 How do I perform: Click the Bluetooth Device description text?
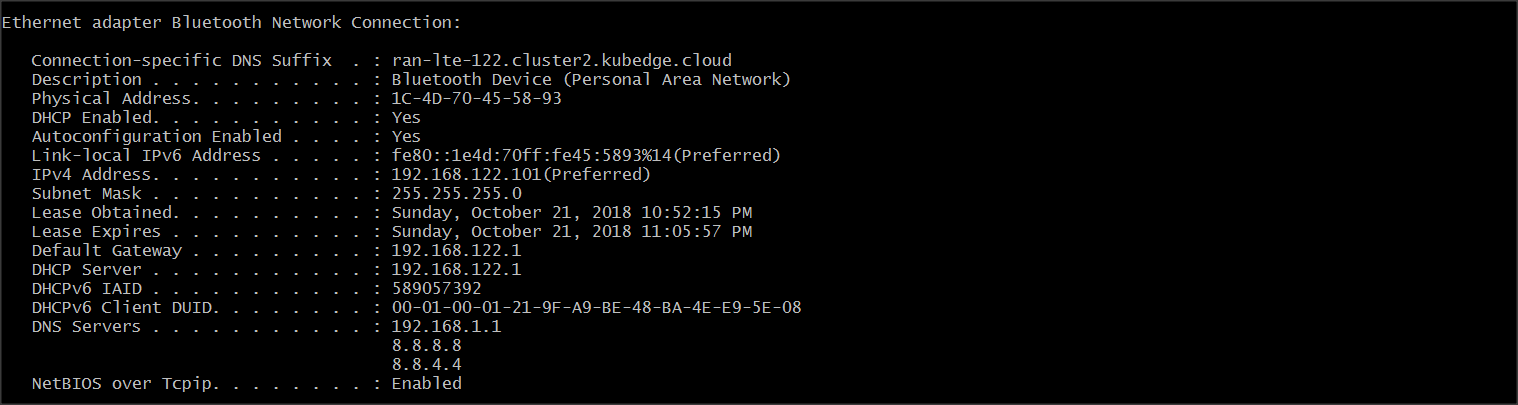point(591,79)
